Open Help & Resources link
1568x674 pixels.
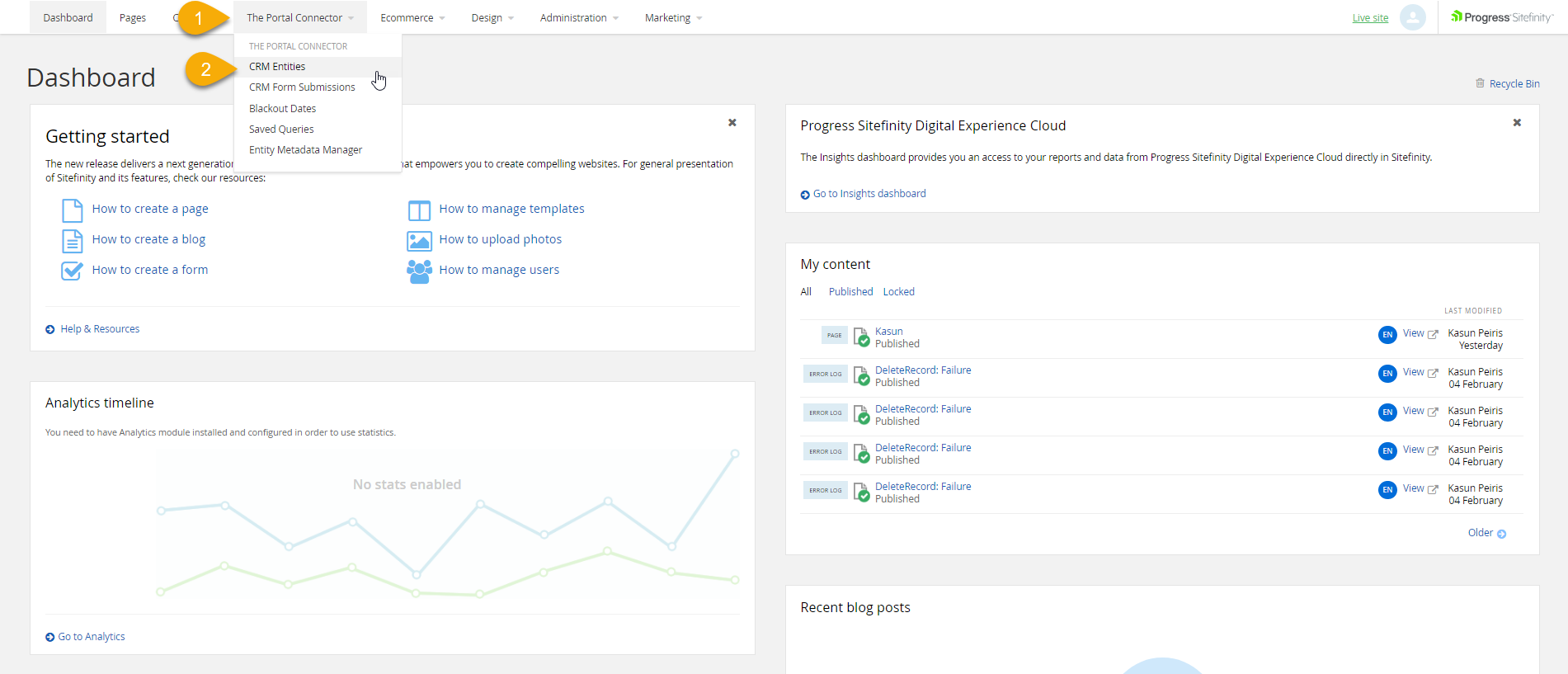[x=100, y=329]
